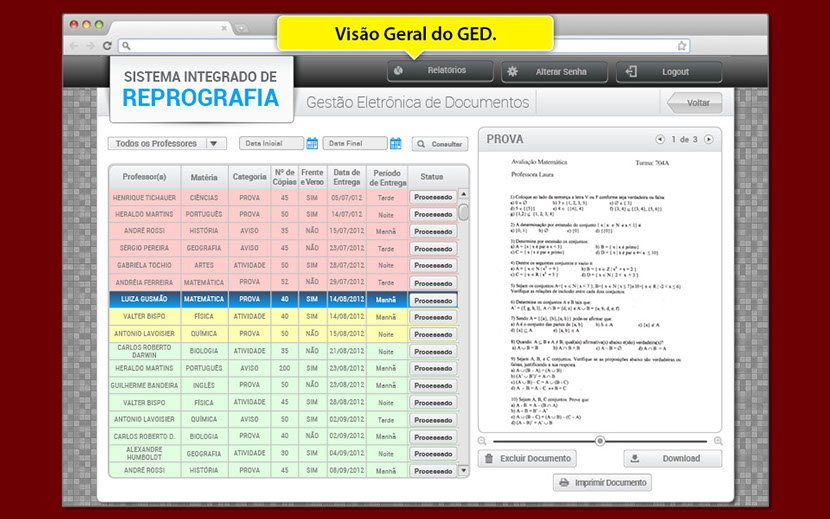The width and height of the screenshot is (830, 519).
Task: Click the document zoom slider handle
Action: coord(600,441)
